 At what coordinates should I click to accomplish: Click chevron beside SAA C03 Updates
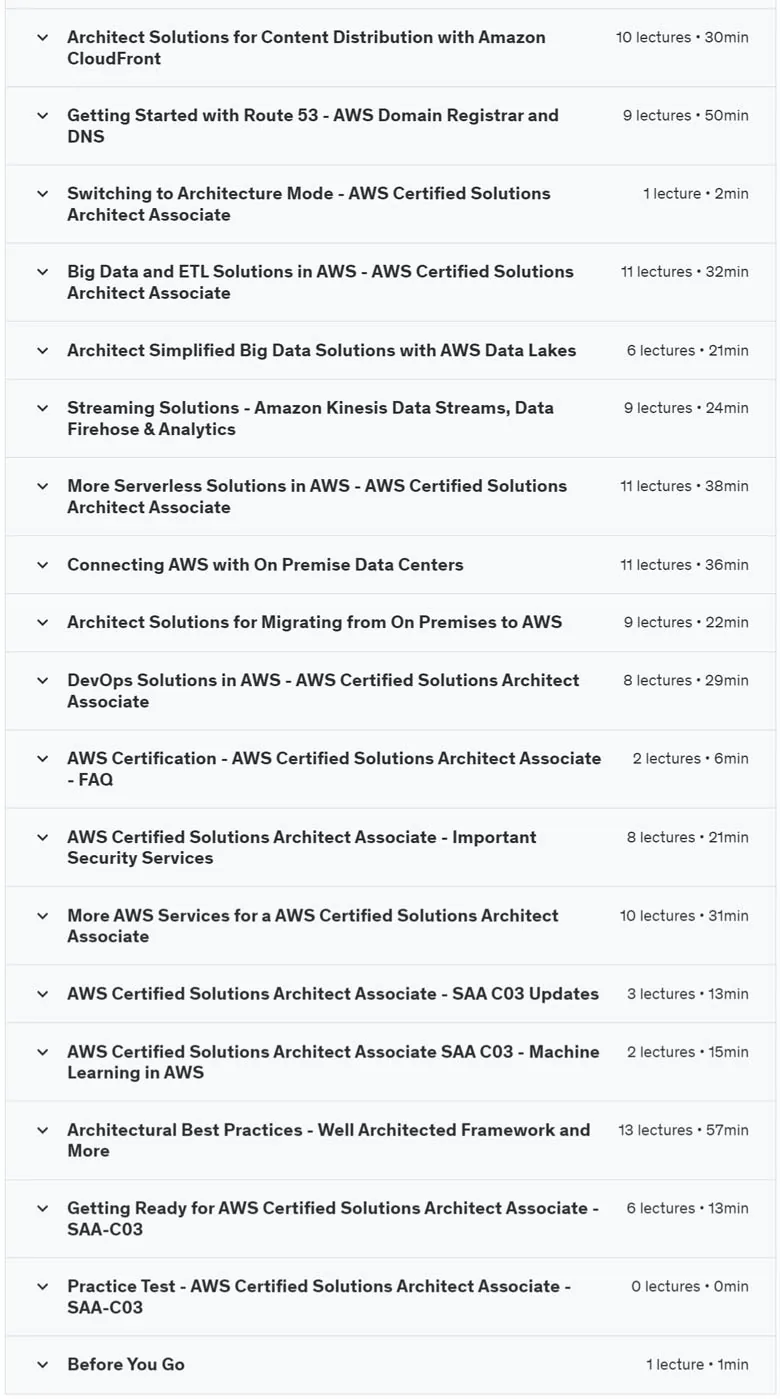tap(42, 994)
